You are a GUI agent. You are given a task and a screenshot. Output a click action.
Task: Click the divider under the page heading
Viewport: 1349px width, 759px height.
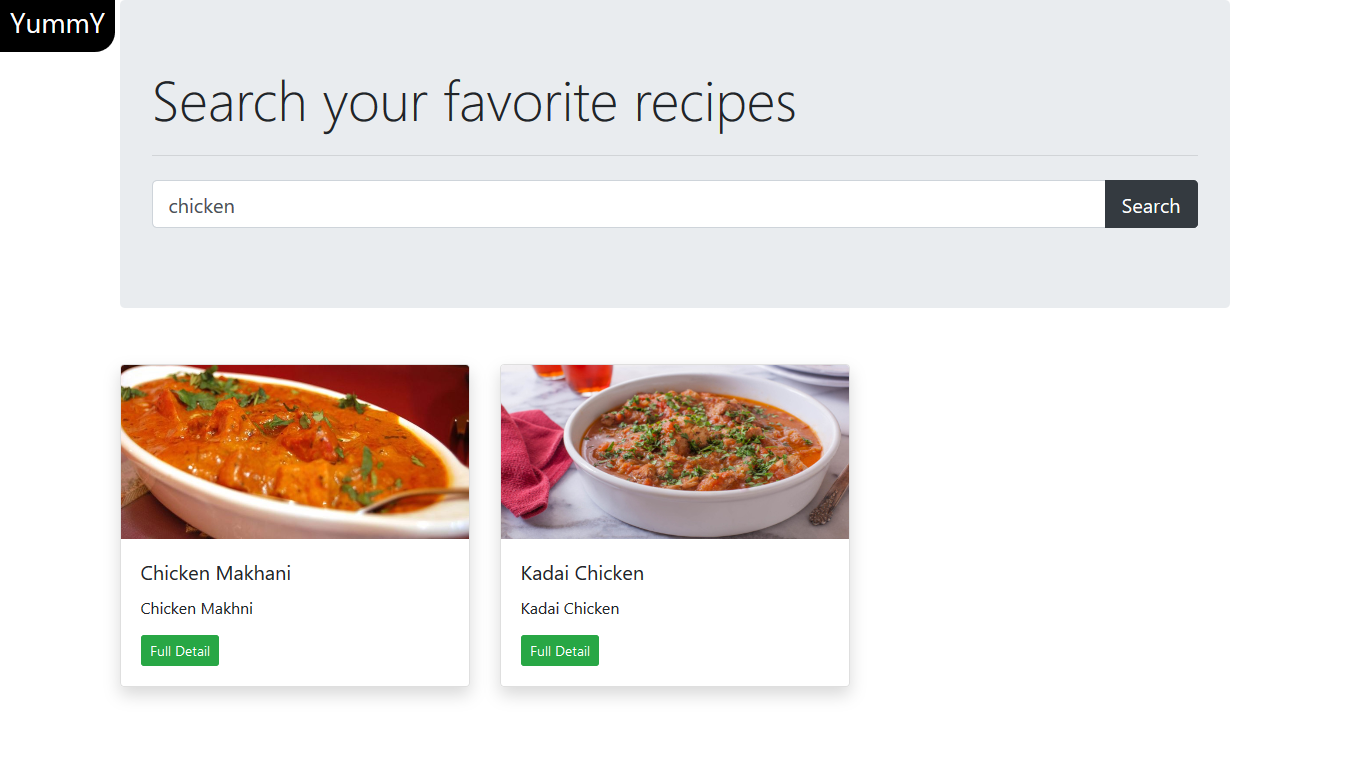pyautogui.click(x=674, y=154)
